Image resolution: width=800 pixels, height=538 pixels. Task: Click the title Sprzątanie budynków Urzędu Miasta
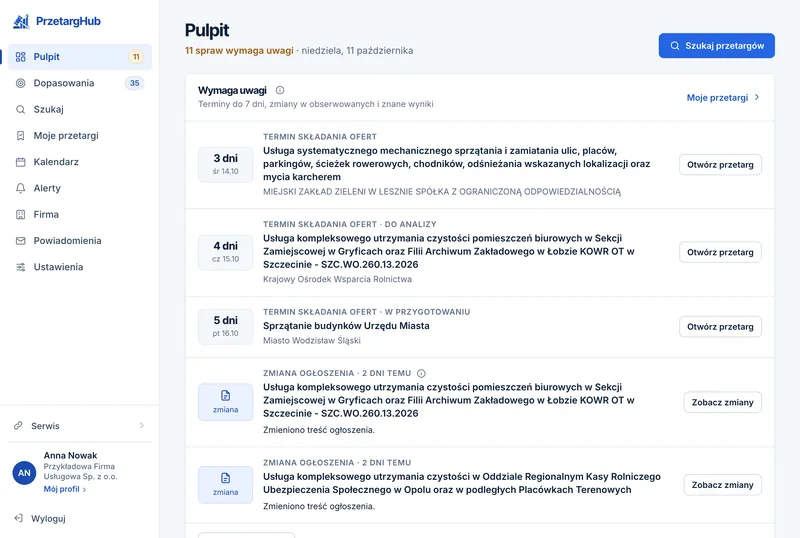(x=346, y=326)
